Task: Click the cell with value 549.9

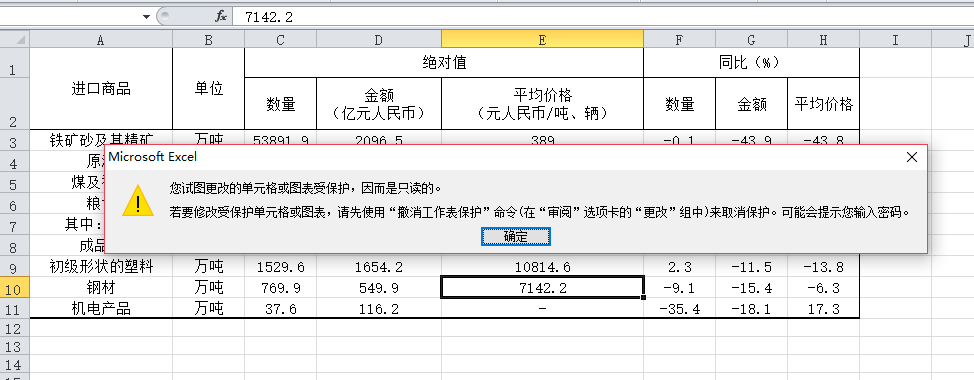Action: point(379,288)
